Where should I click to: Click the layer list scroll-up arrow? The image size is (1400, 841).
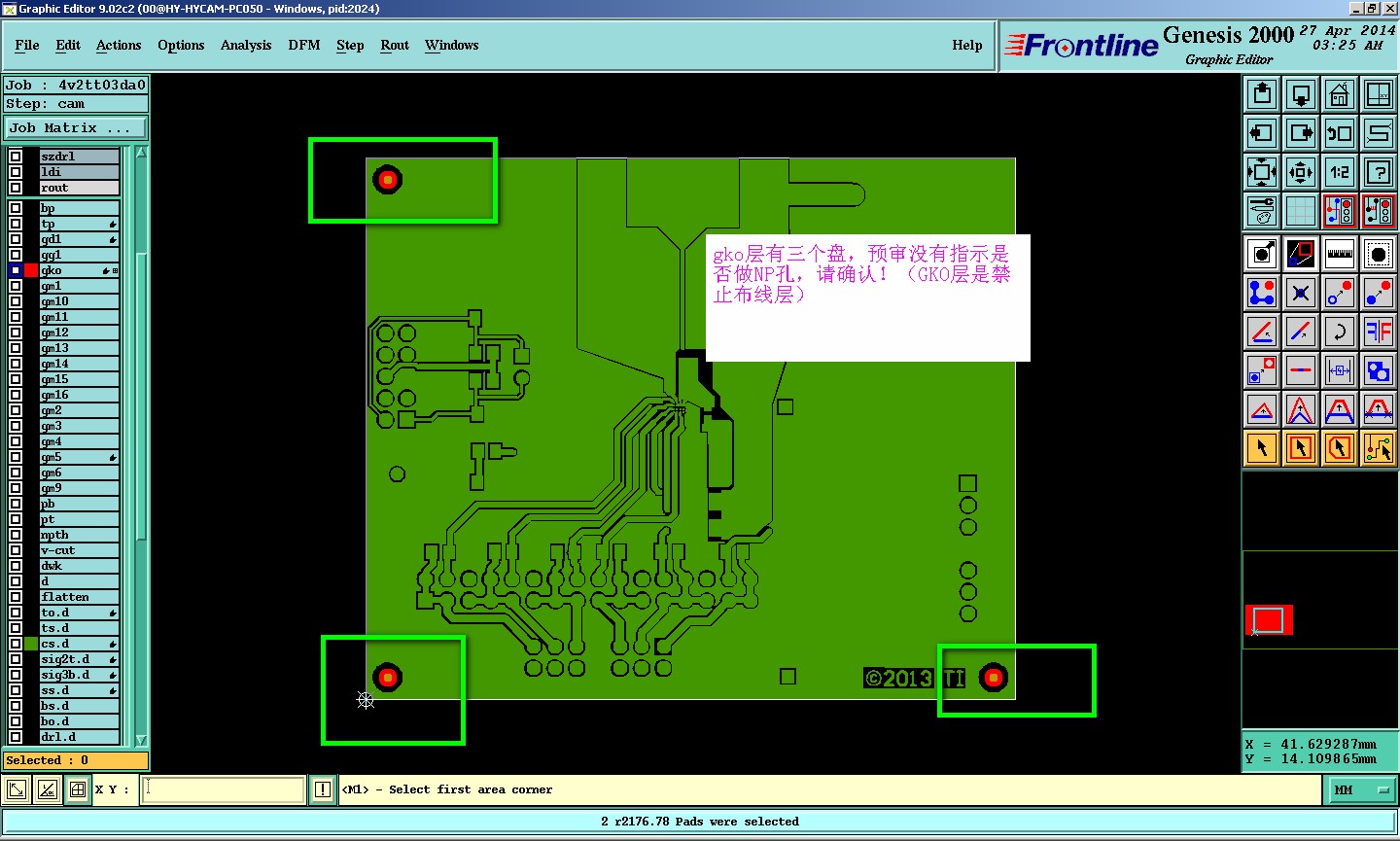click(142, 152)
